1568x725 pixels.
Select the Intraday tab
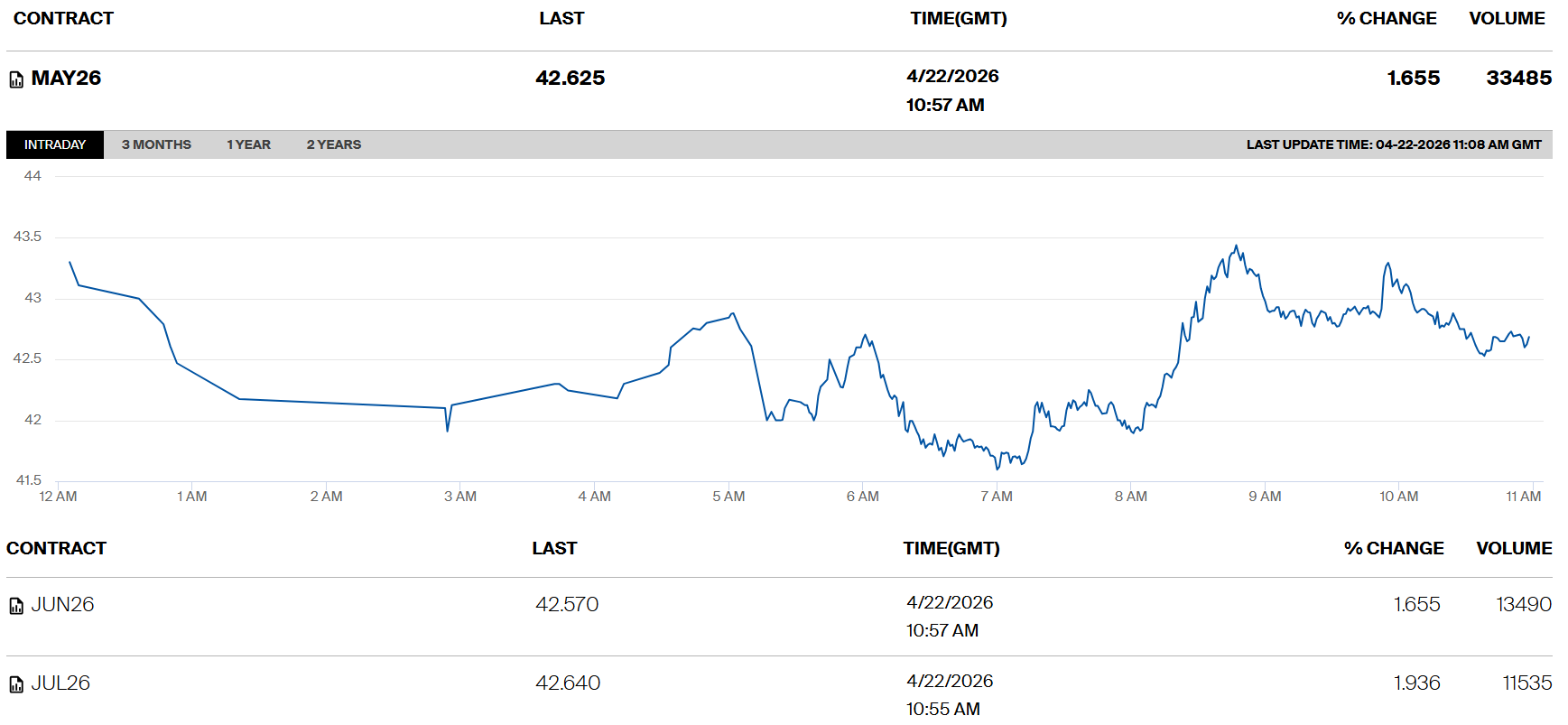tap(55, 144)
